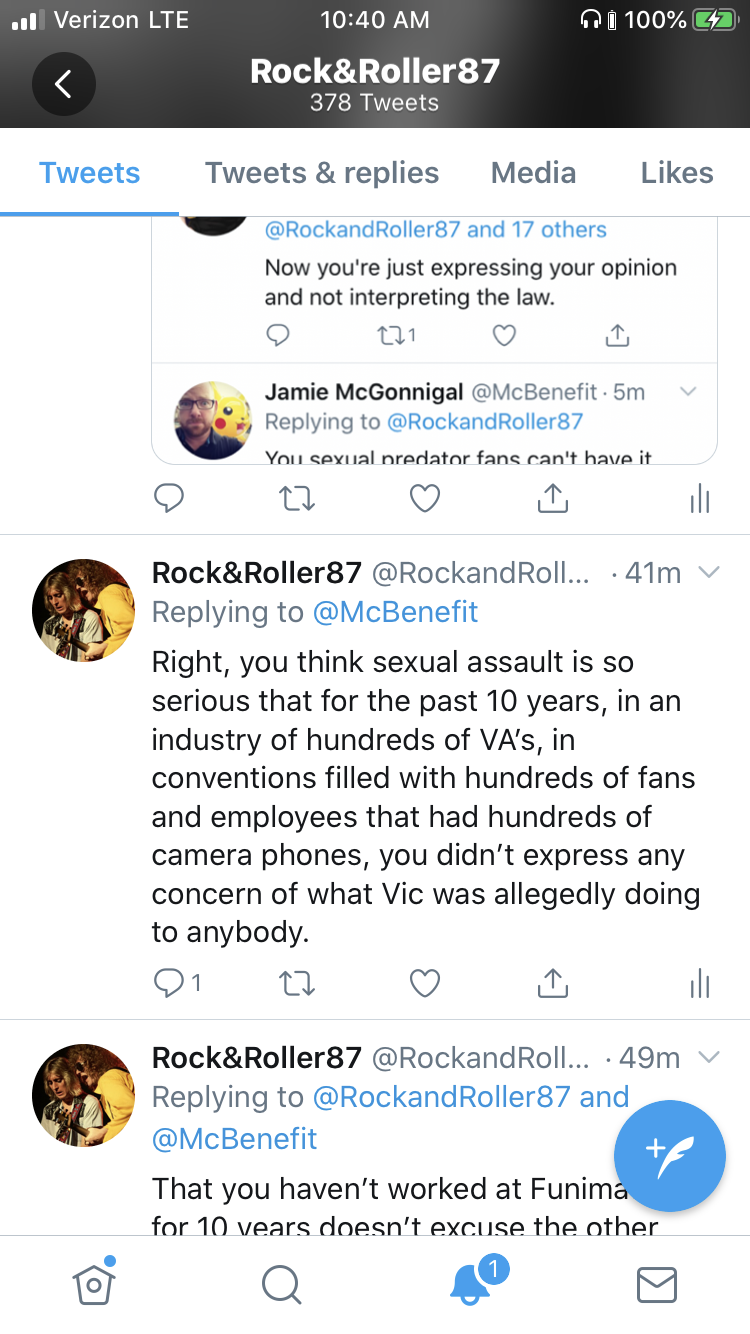Open the compose tweet floating button
The height and width of the screenshot is (1334, 750).
(x=669, y=1156)
